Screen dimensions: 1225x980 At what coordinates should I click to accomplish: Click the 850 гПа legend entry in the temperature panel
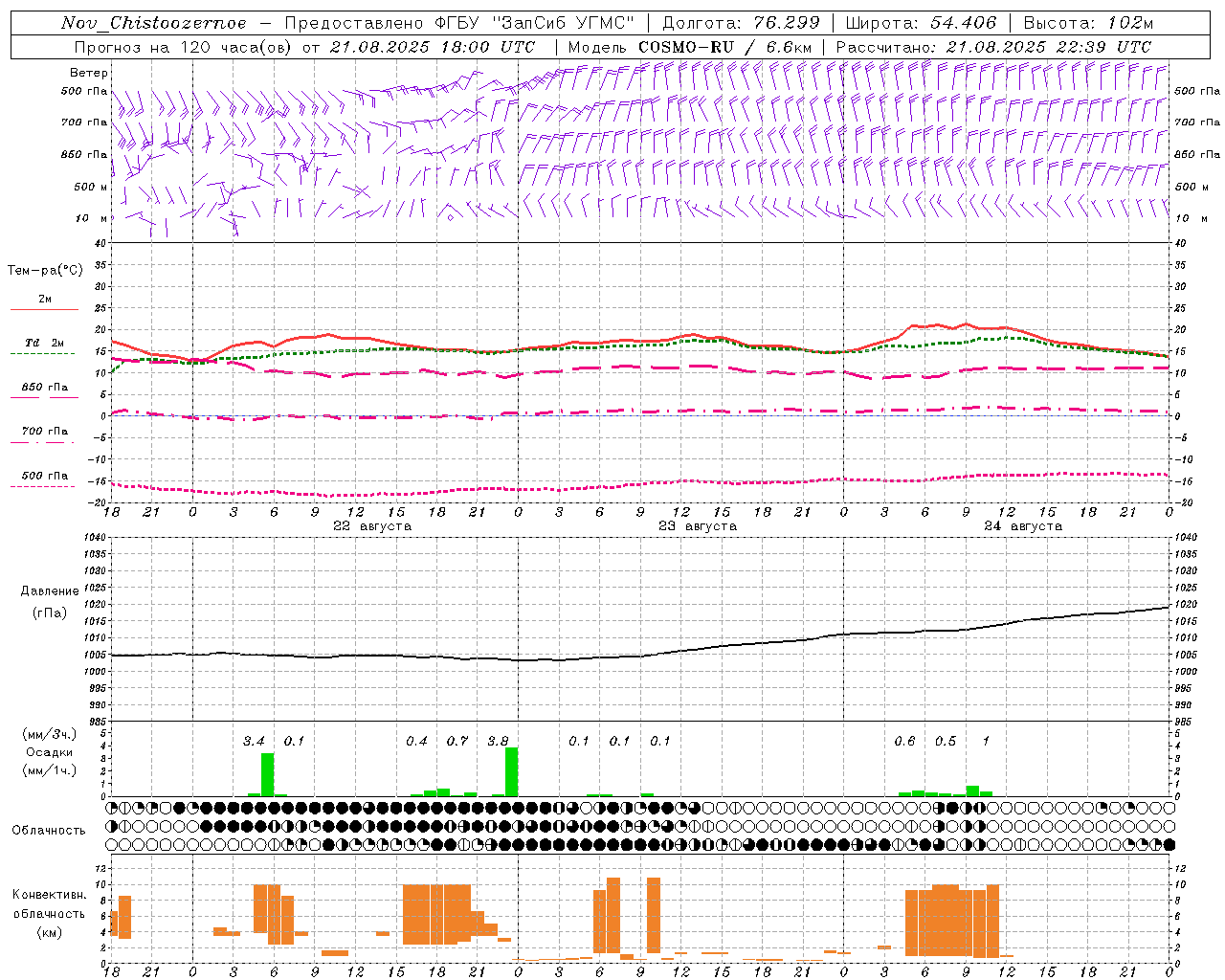[45, 388]
